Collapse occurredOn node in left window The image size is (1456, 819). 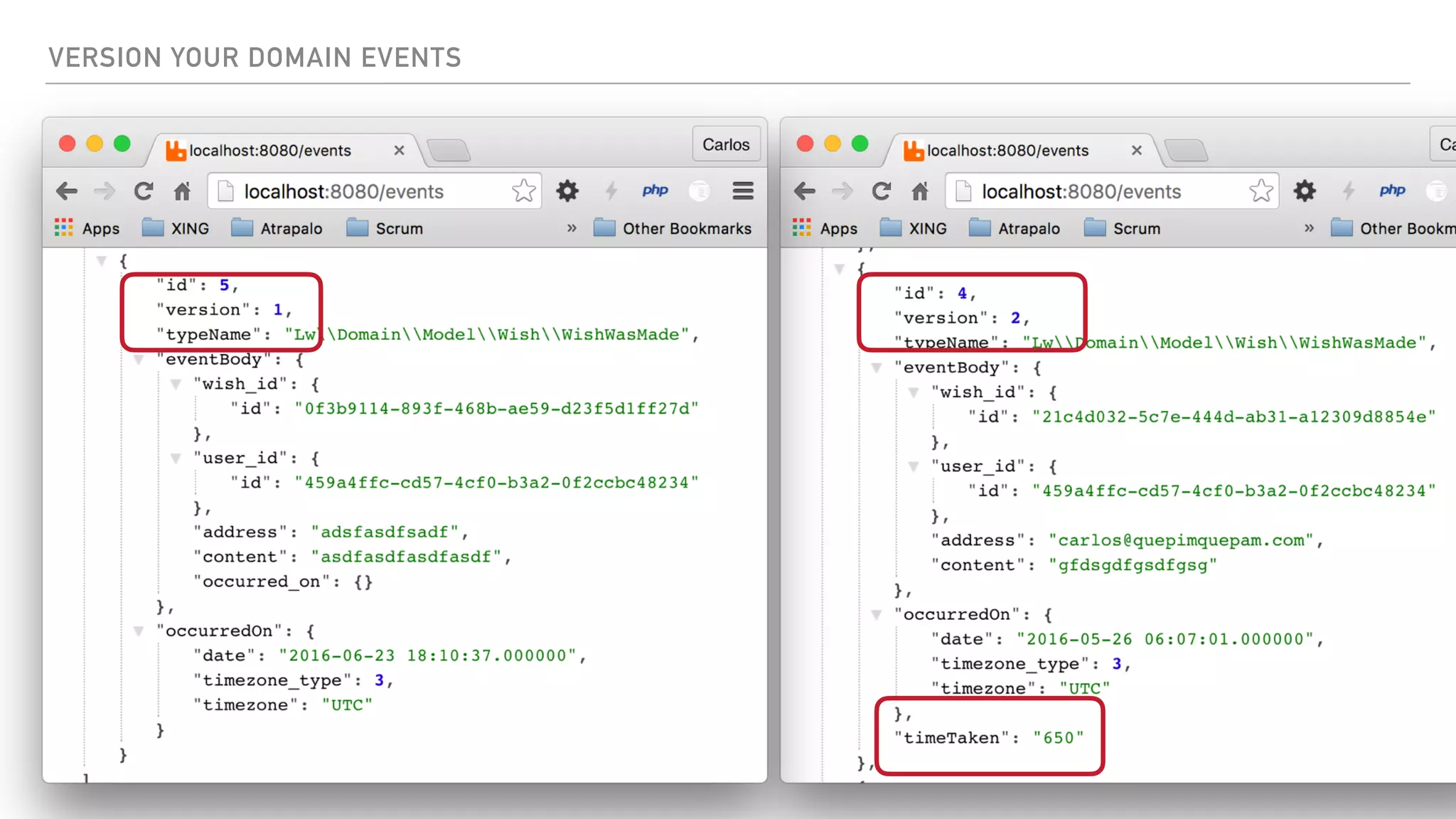pos(139,631)
